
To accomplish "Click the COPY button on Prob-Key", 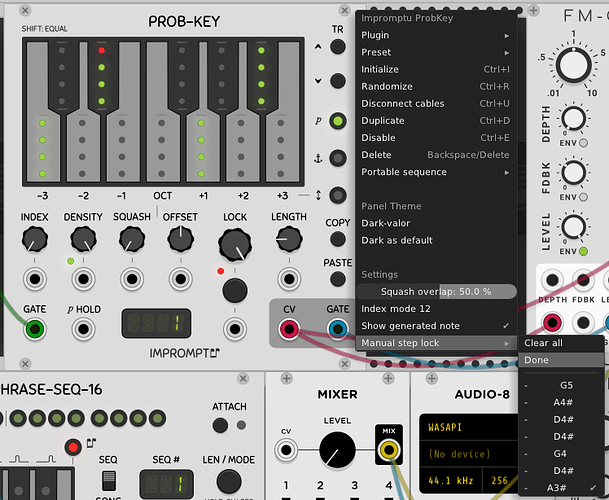I will (x=338, y=239).
